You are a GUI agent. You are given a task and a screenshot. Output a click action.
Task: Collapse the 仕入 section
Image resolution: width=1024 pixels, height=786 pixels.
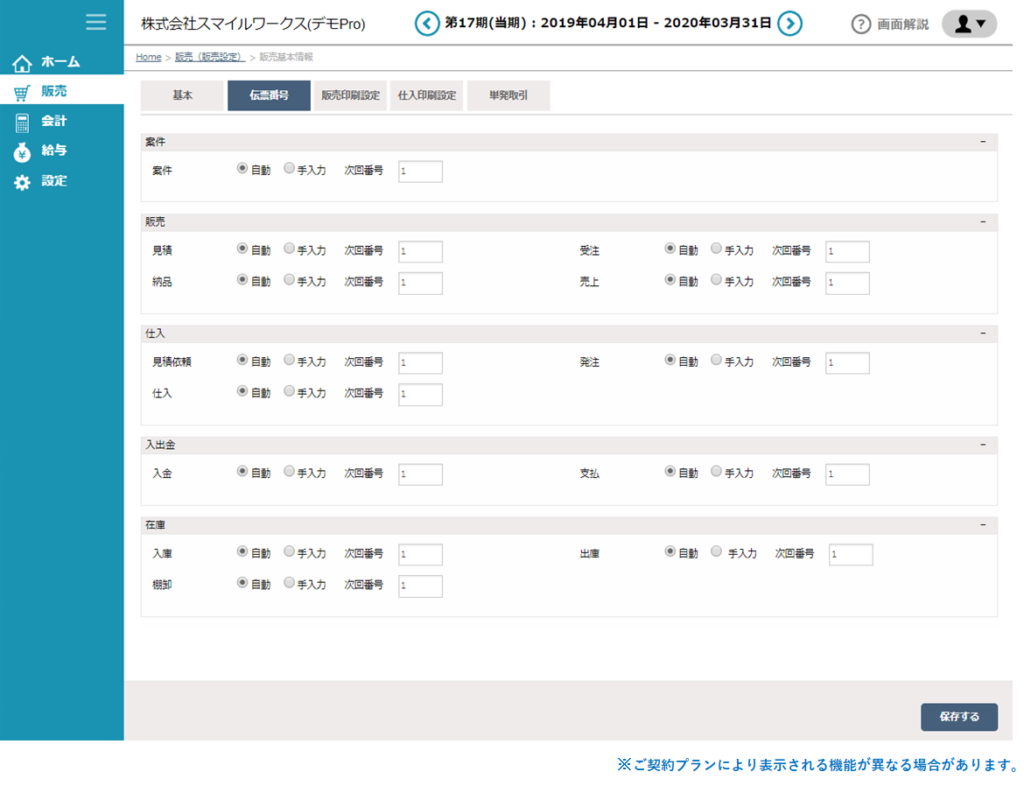[983, 333]
